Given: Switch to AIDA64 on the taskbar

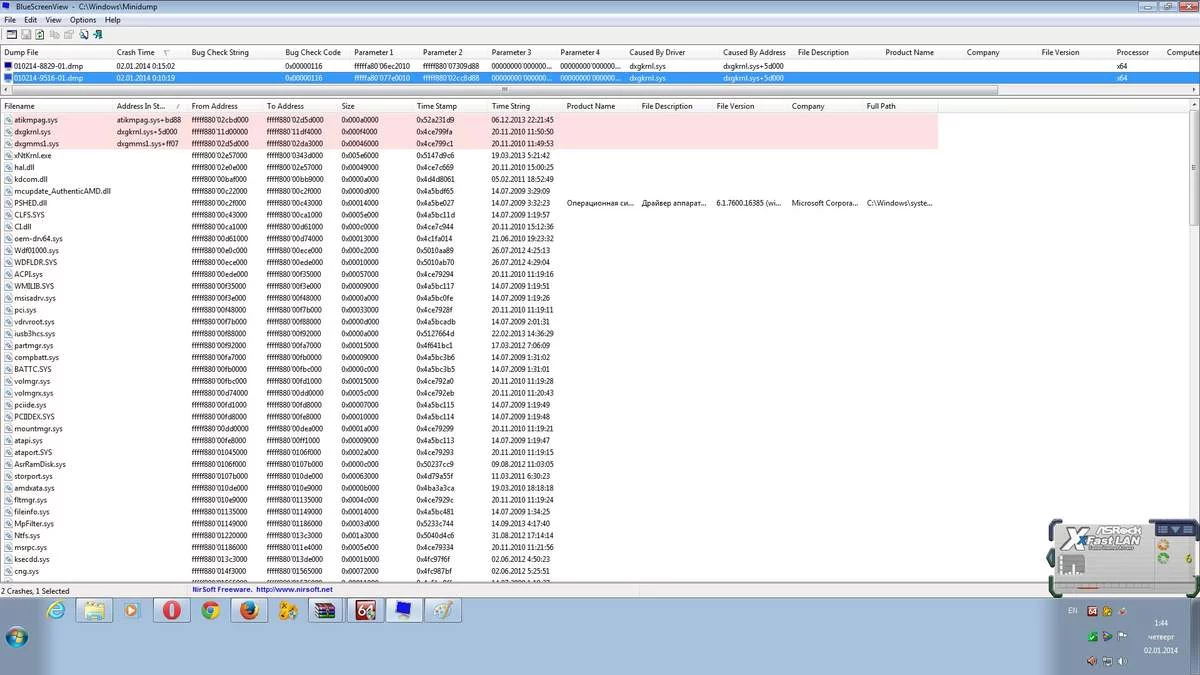Looking at the screenshot, I should tap(364, 610).
